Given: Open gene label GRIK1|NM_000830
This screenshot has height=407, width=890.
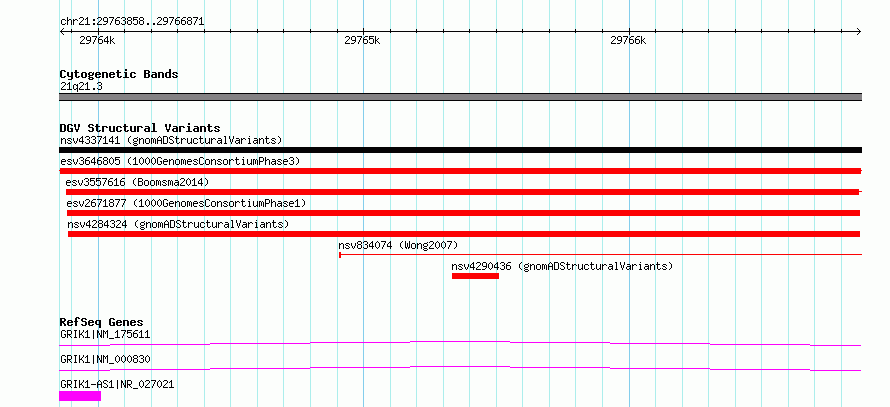Looking at the screenshot, I should [x=105, y=359].
